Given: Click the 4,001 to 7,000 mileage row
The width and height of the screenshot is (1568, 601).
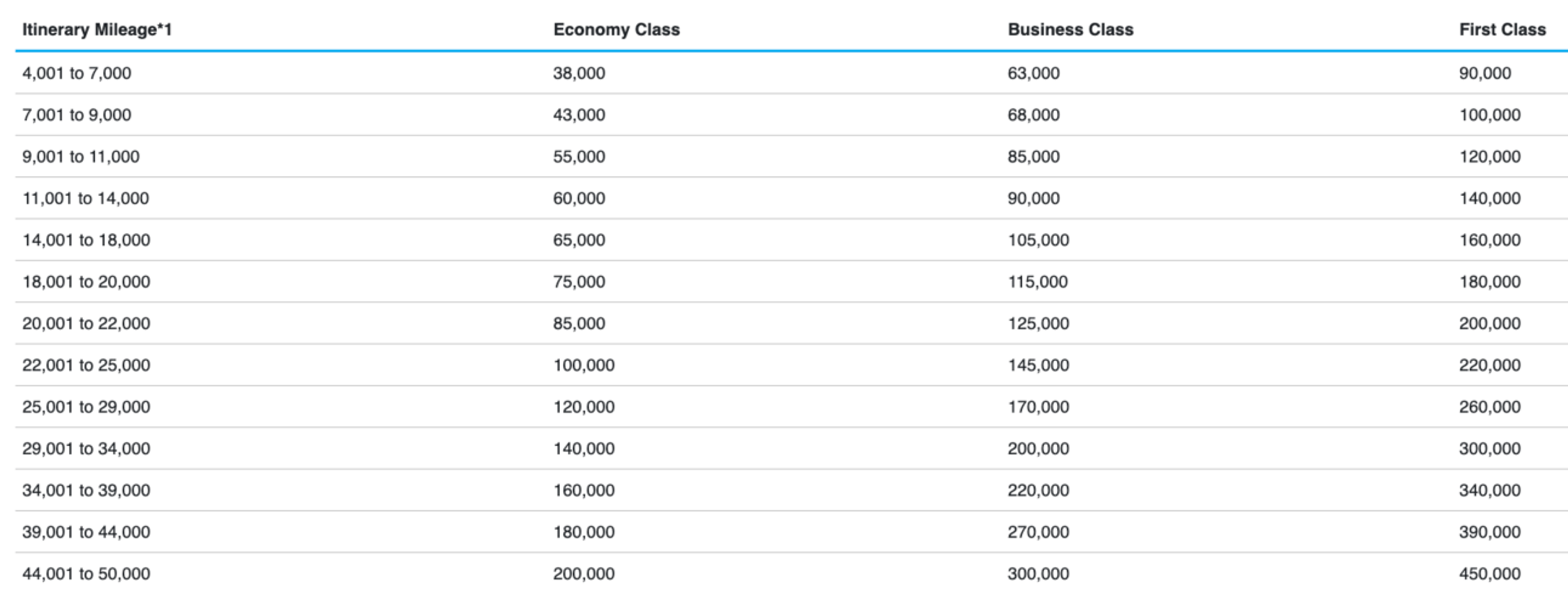Looking at the screenshot, I should 791,73.
